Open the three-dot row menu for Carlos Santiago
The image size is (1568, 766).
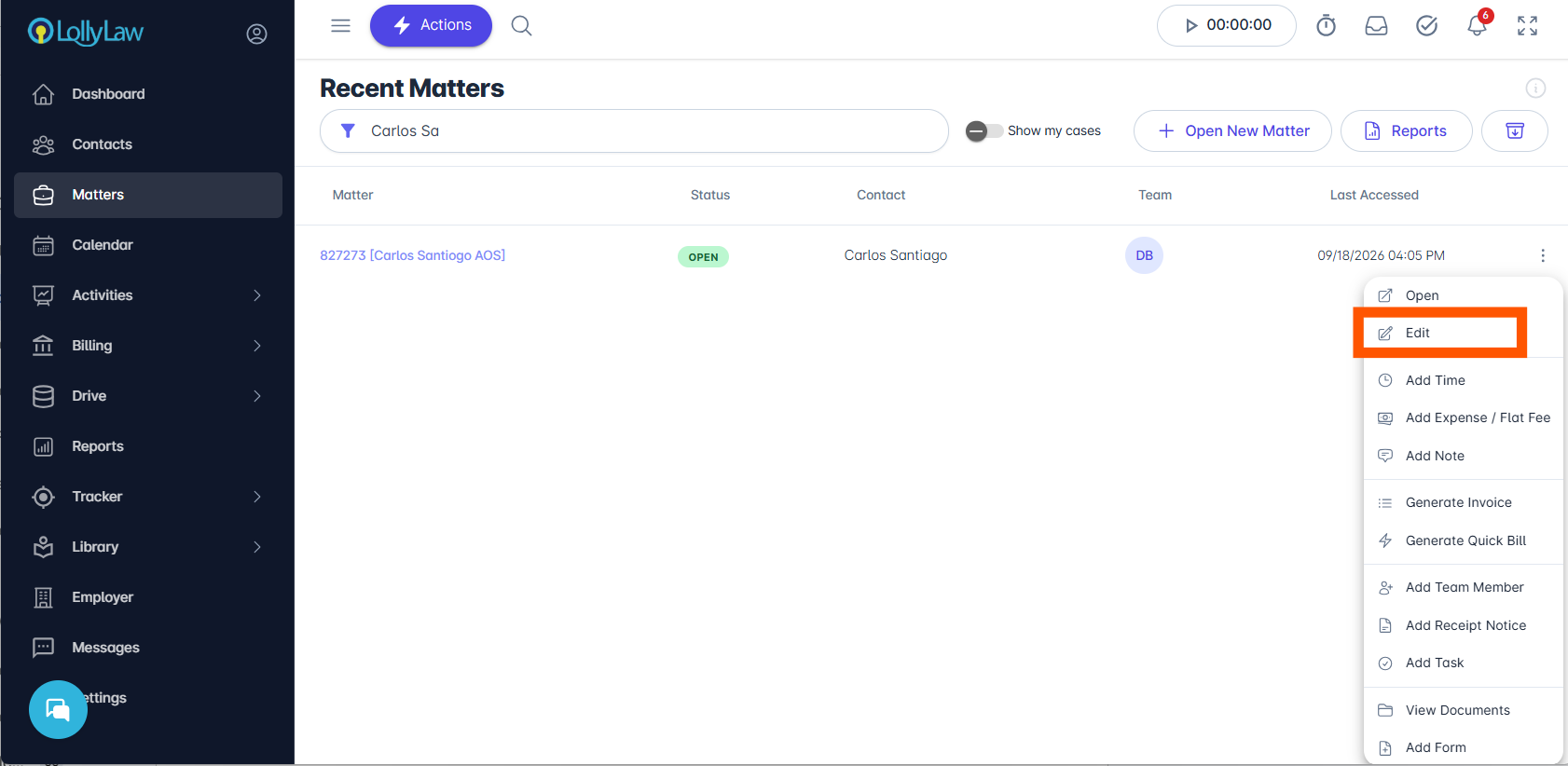click(x=1543, y=255)
